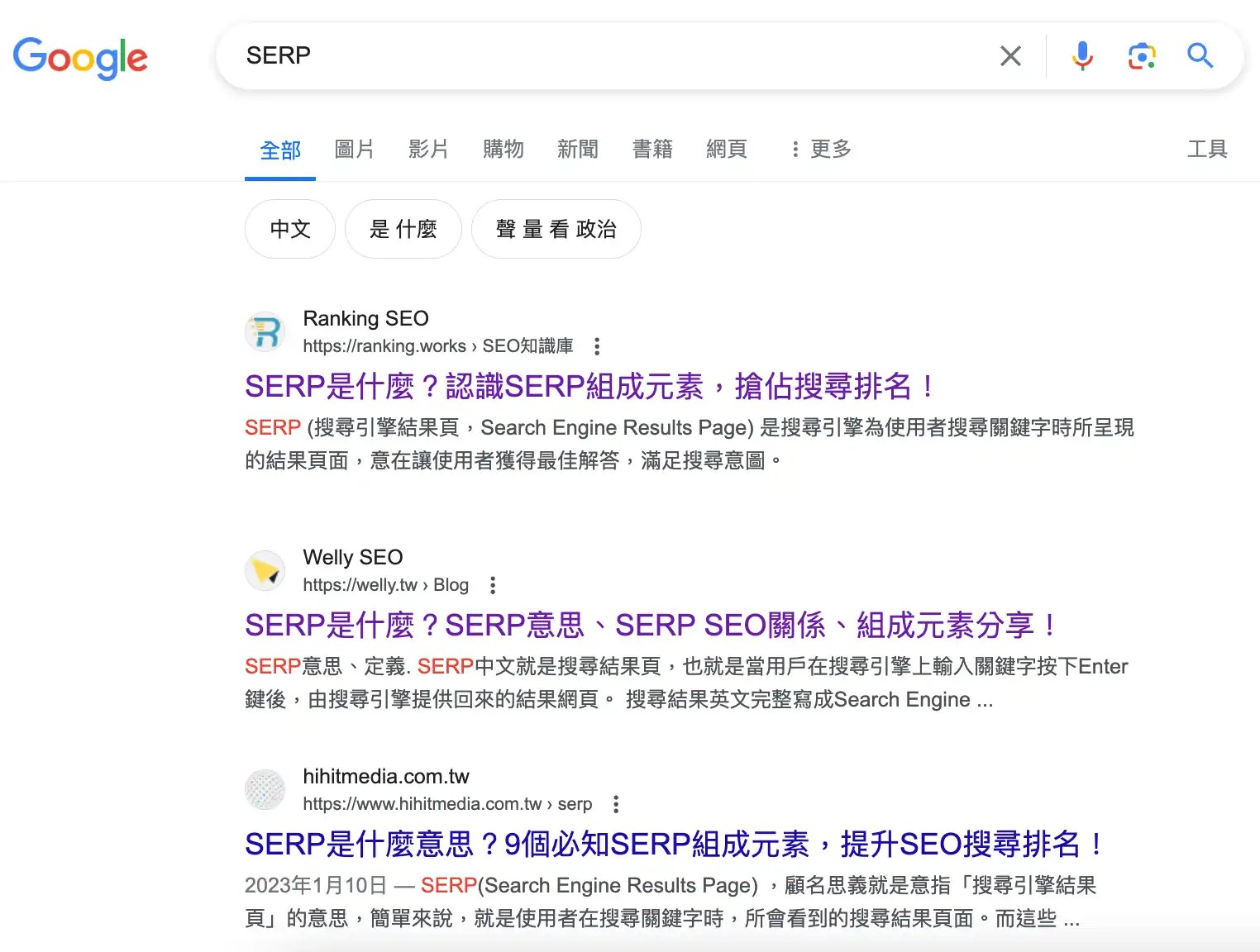Click the Ranking SEO site favicon
1260x952 pixels.
265,332
